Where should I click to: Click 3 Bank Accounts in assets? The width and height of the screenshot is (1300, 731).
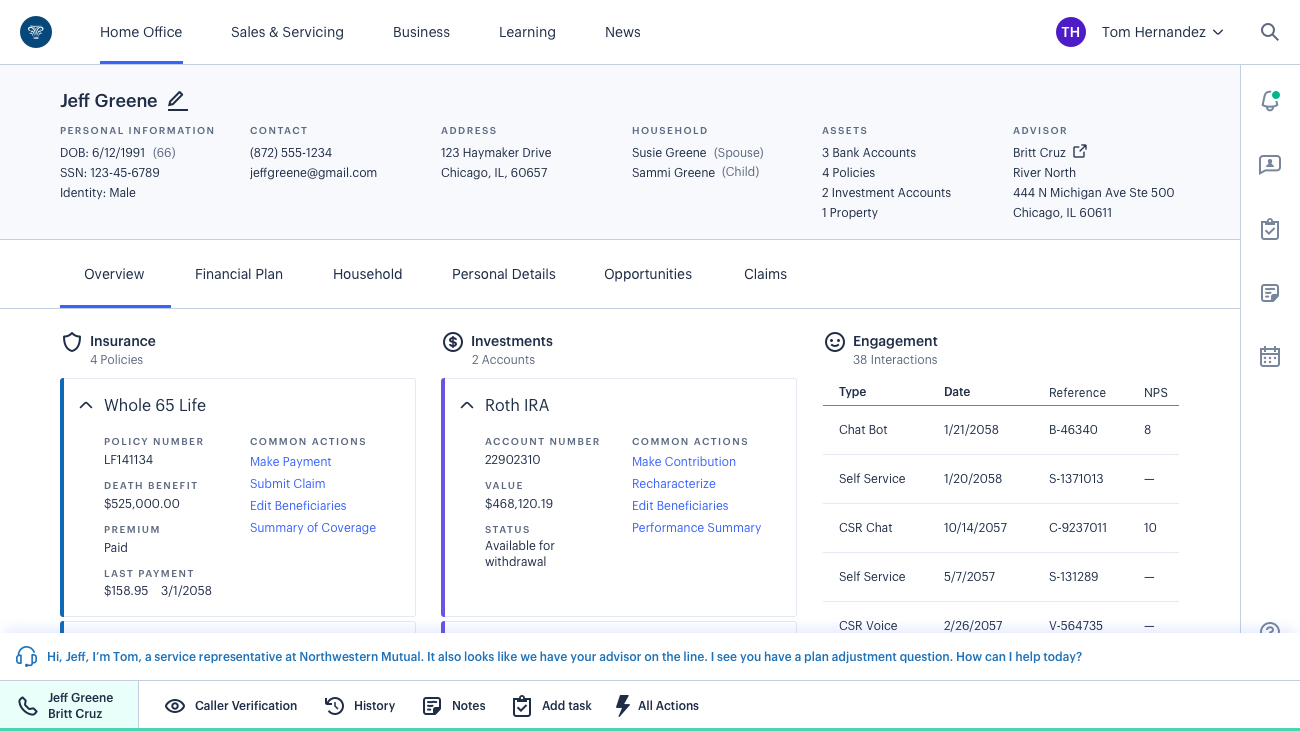pos(869,153)
